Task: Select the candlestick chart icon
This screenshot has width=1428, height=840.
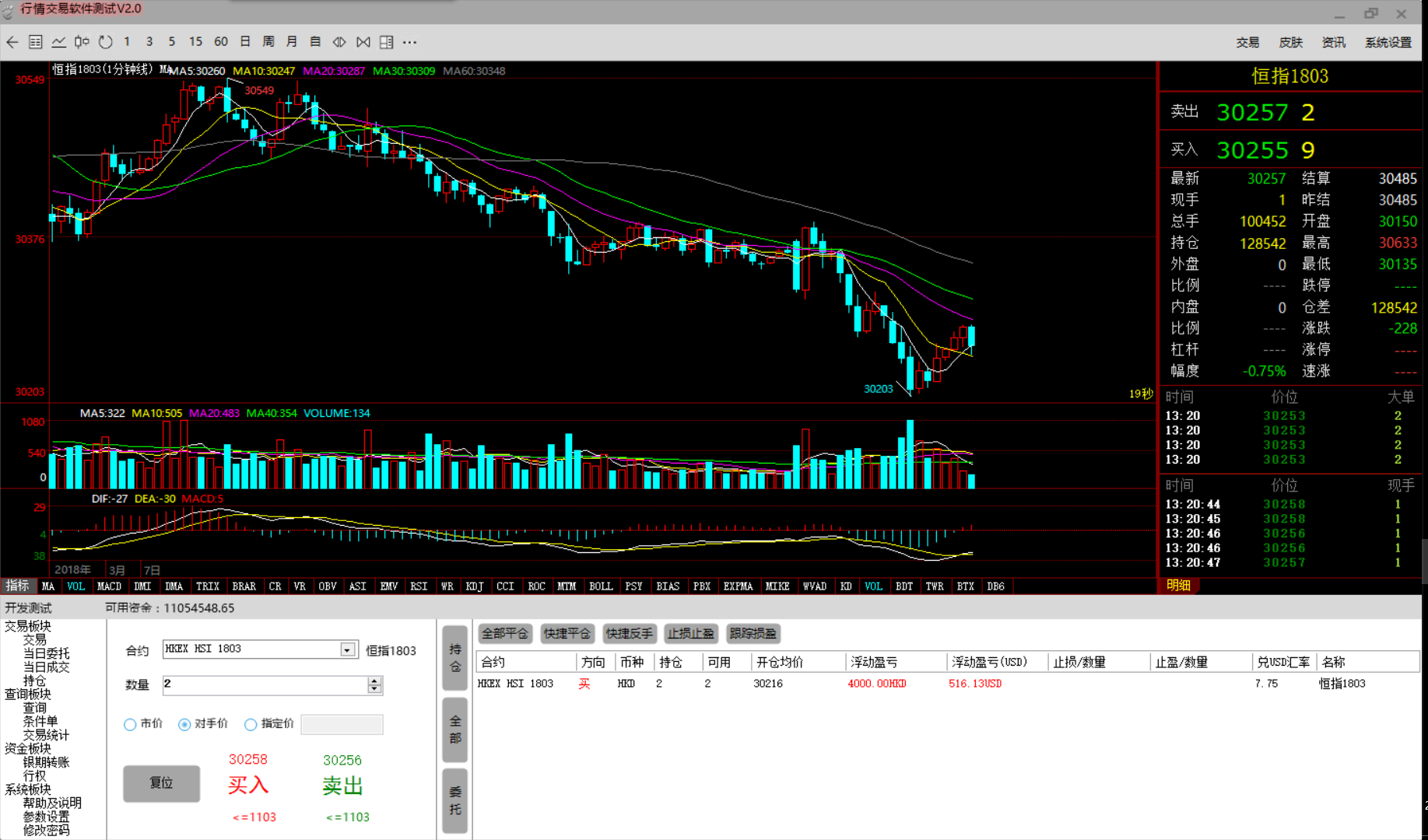Action: (82, 42)
